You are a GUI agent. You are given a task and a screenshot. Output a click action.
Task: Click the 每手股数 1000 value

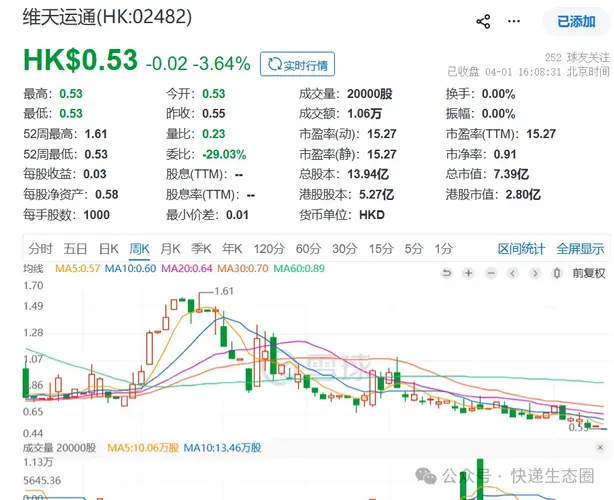(x=97, y=215)
